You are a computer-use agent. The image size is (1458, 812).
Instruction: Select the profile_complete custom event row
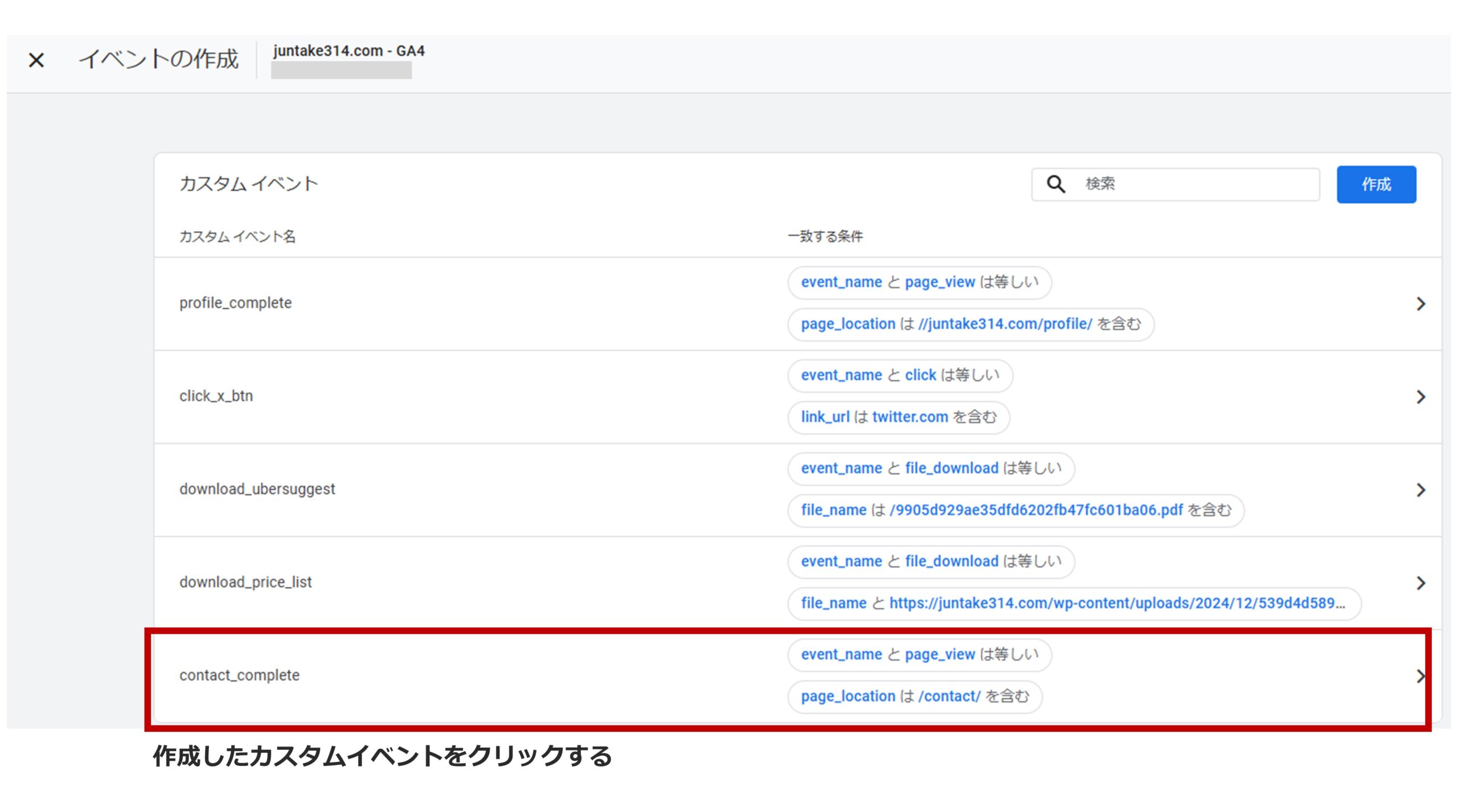pyautogui.click(x=236, y=303)
